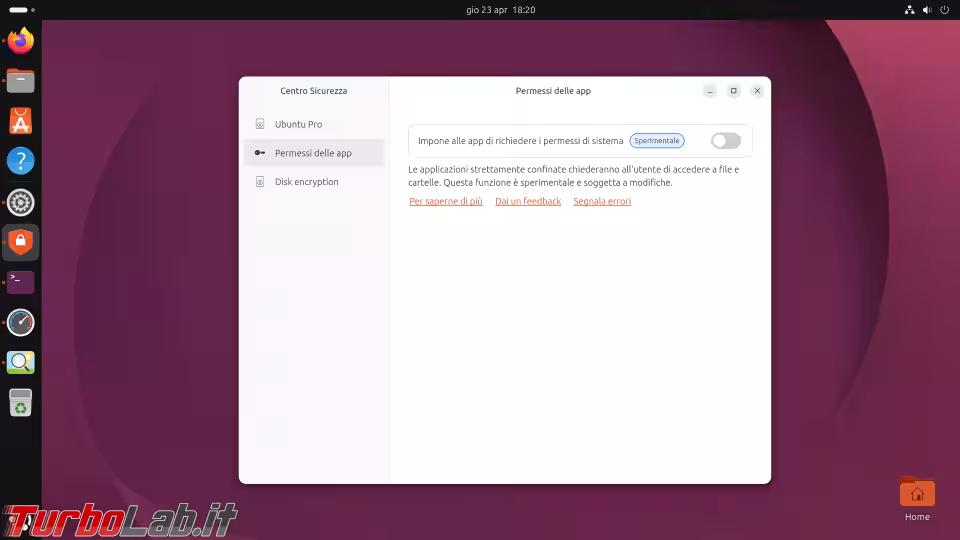
Task: Select Ubuntu Pro in the sidebar
Action: point(298,125)
